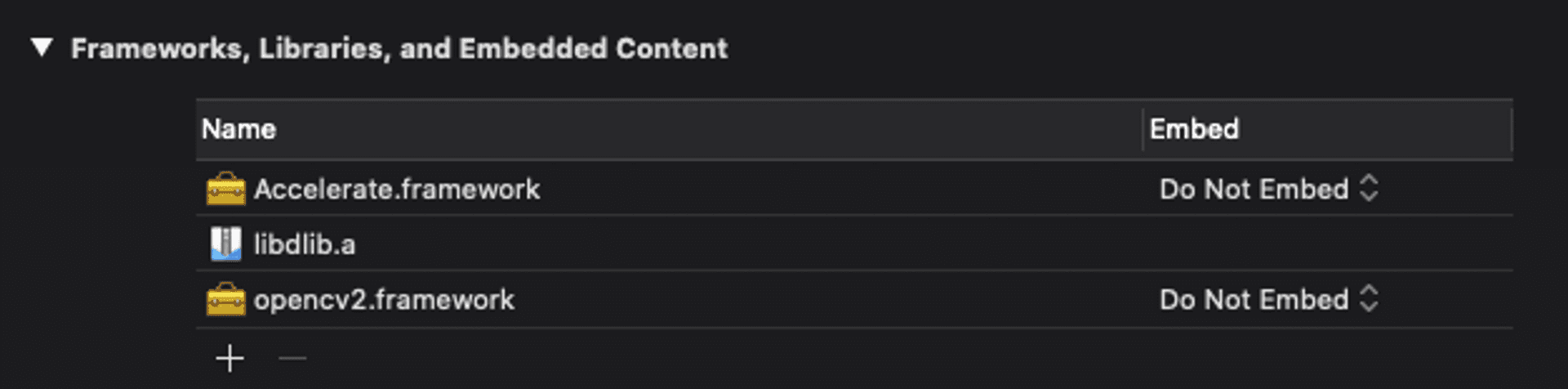Click the Frameworks, Libraries, and Embedded Content heading
Screen dimensions: 1568x389
(399, 48)
